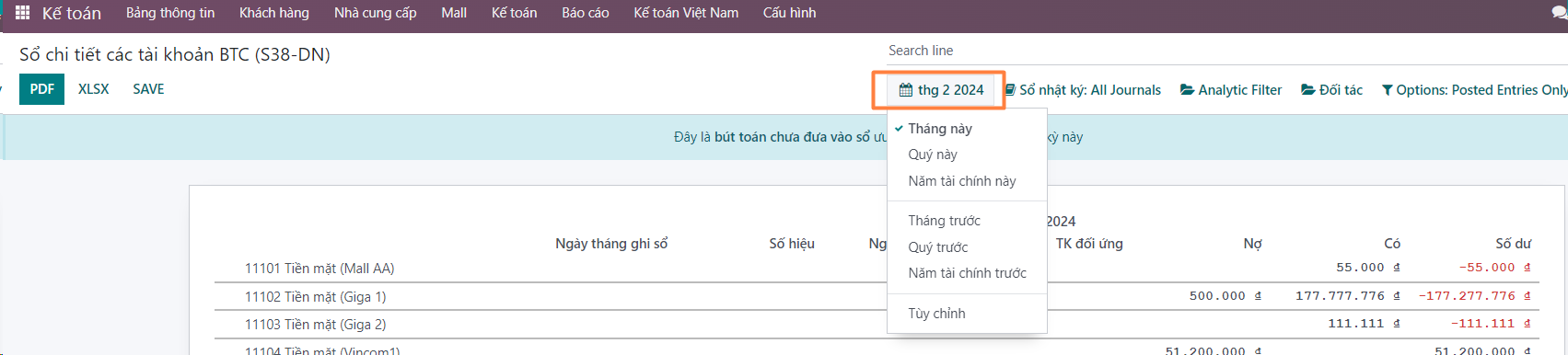Expand account 11103 Tiền mặt (Giga 2)
The width and height of the screenshot is (1568, 355).
pos(316,325)
